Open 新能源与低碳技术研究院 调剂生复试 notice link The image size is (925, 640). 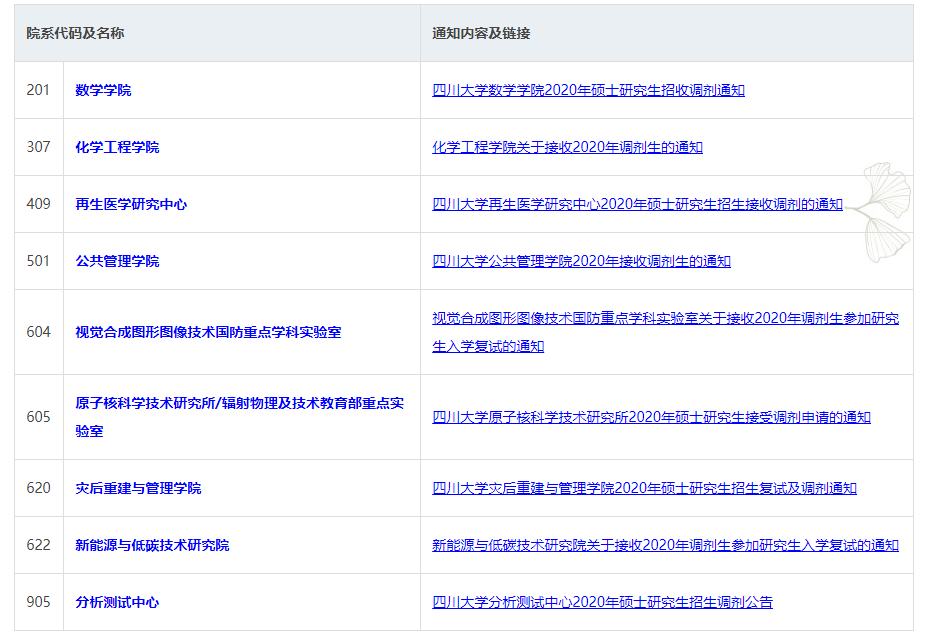(665, 545)
